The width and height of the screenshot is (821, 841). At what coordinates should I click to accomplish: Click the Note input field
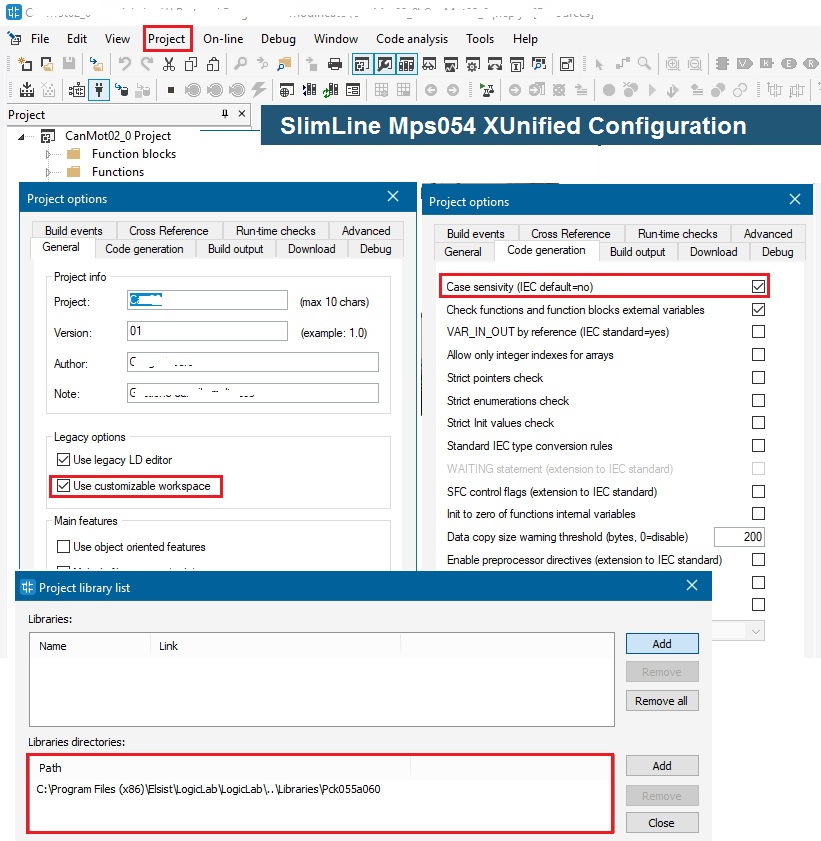pyautogui.click(x=253, y=393)
